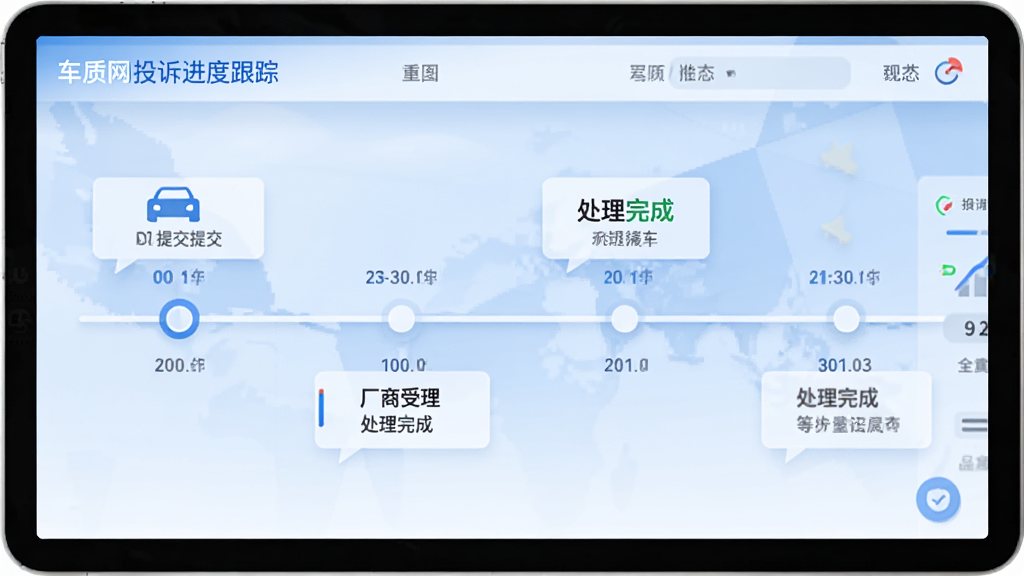The width and height of the screenshot is (1024, 576).
Task: Open the 提交提交 card
Action: [x=178, y=219]
